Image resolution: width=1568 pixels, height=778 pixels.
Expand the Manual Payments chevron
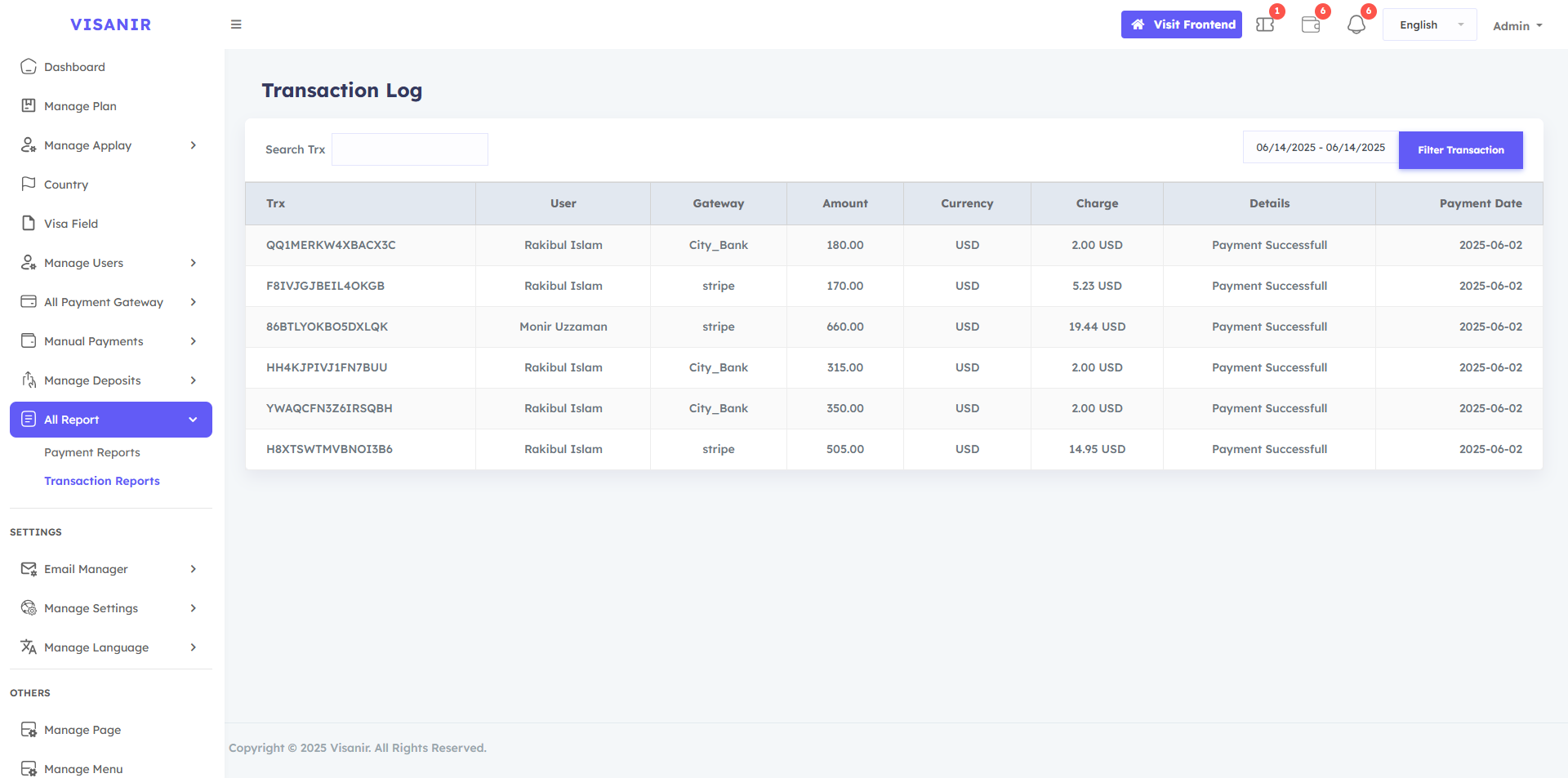(x=194, y=341)
